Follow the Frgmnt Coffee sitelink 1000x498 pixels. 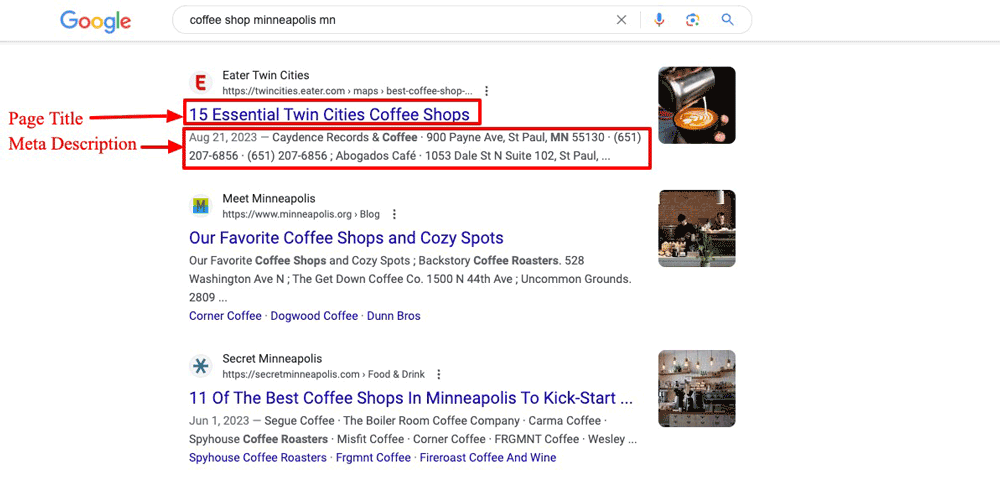click(x=373, y=458)
